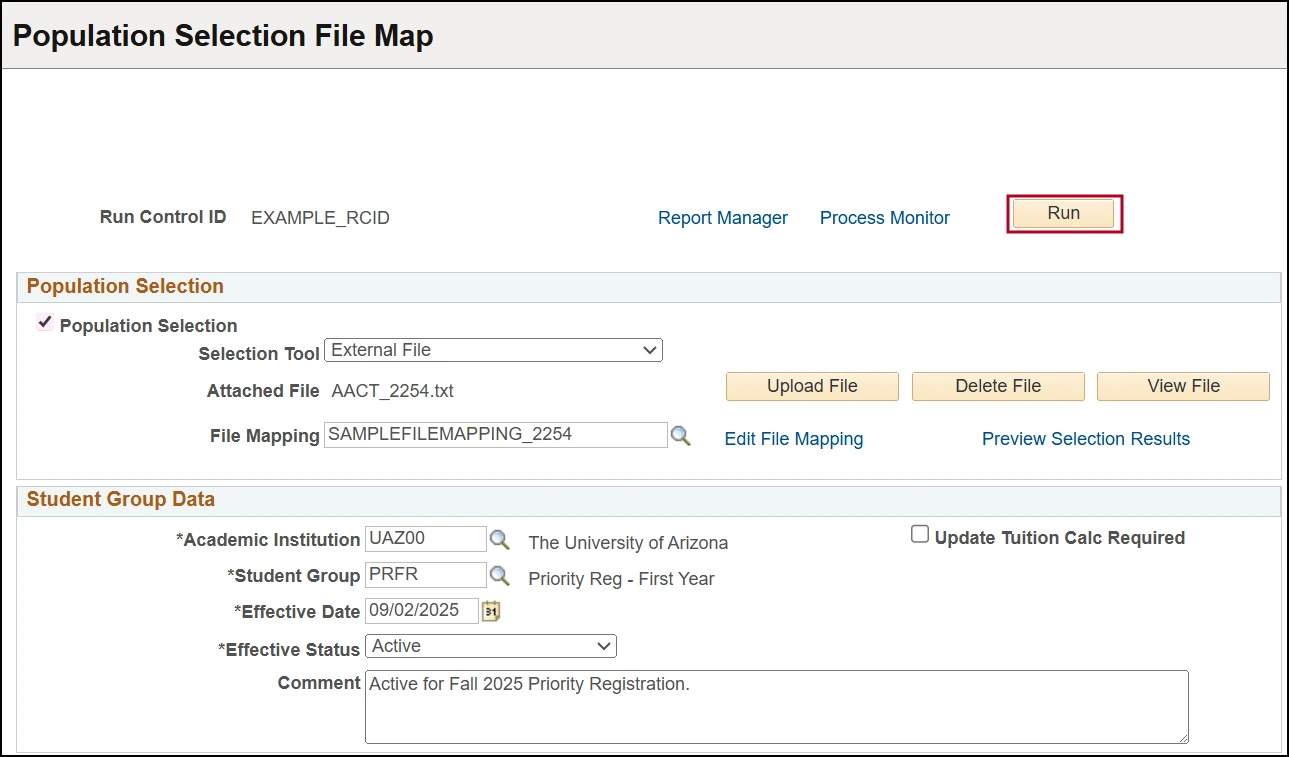Viewport: 1289px width, 757px height.
Task: Click the Upload File button
Action: point(812,386)
